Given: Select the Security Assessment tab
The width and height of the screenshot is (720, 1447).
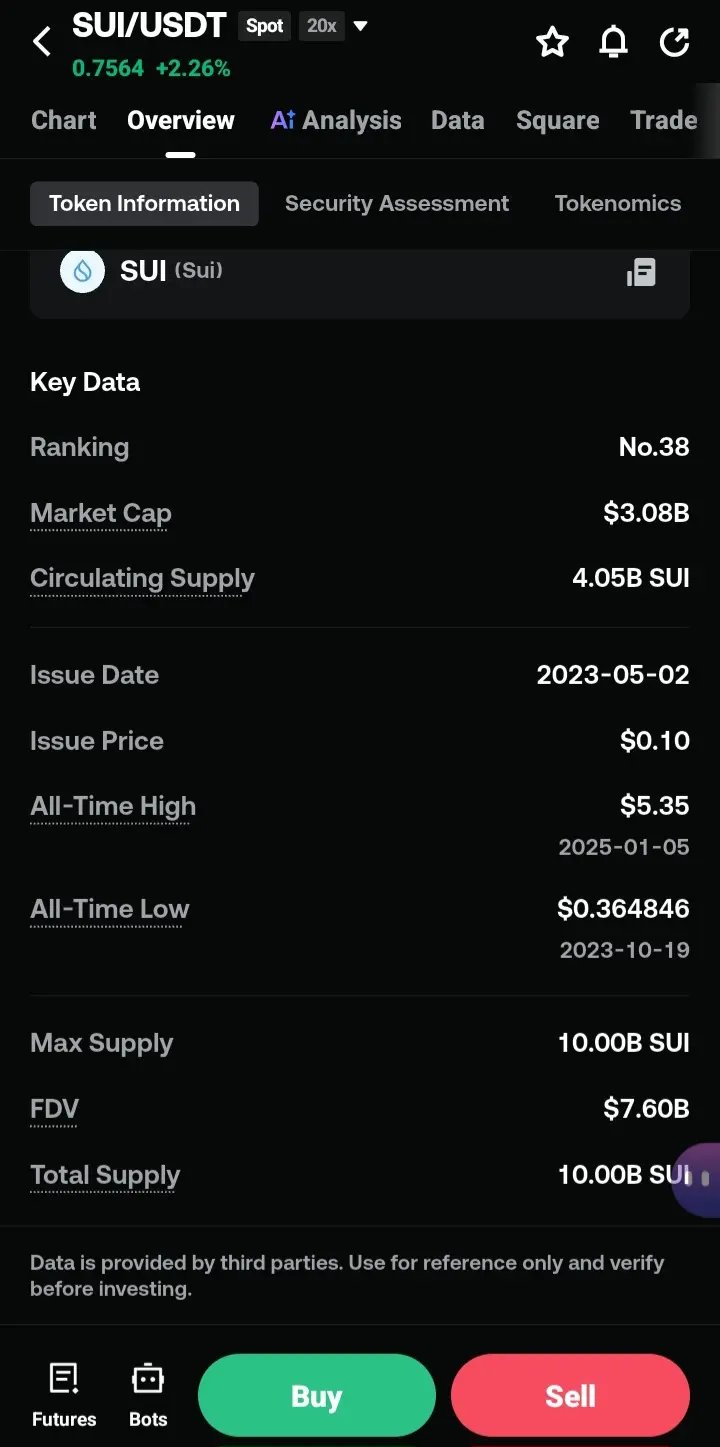Looking at the screenshot, I should (397, 203).
